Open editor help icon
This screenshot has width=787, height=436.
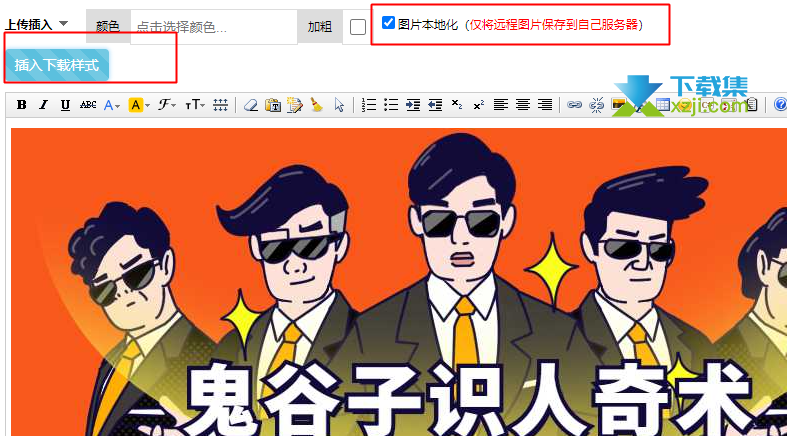tap(780, 104)
